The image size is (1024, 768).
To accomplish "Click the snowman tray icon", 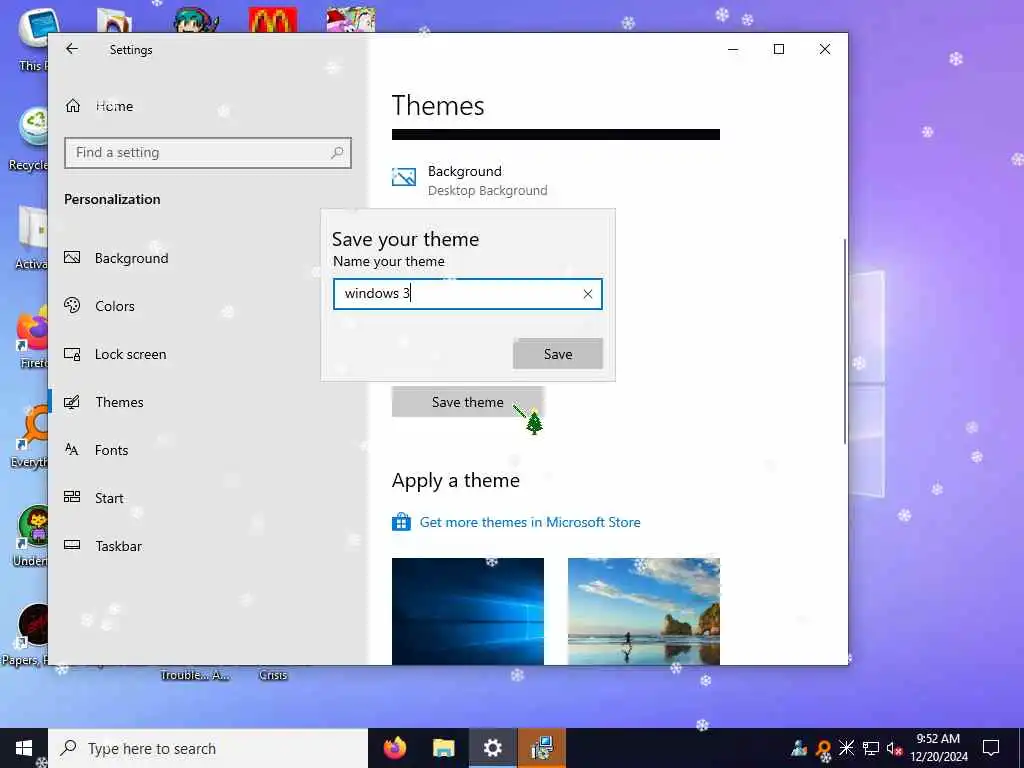I will pyautogui.click(x=799, y=748).
